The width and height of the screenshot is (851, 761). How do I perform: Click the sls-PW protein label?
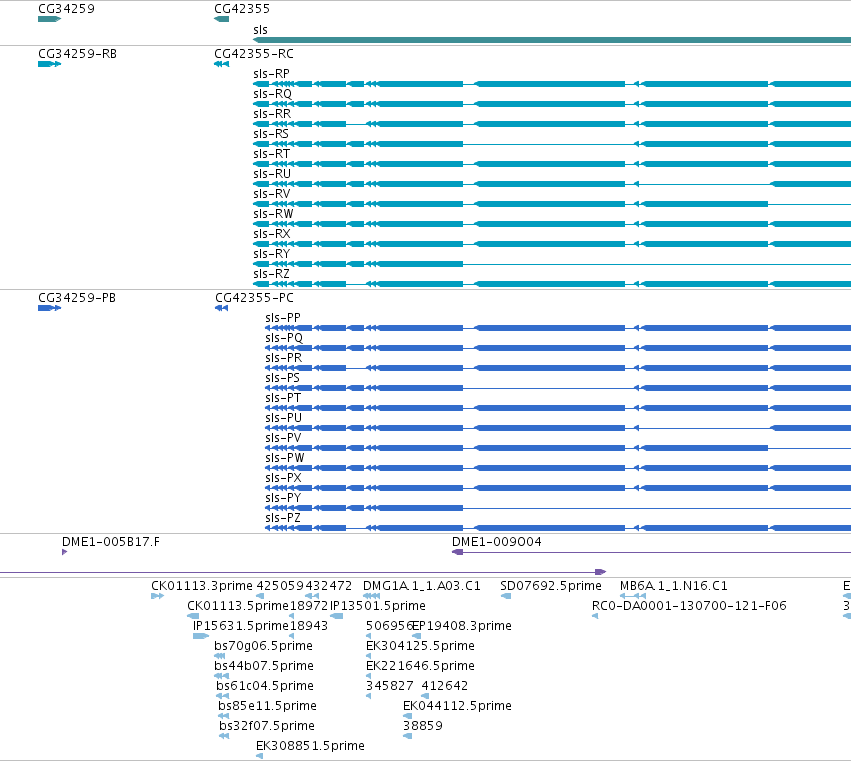point(284,459)
